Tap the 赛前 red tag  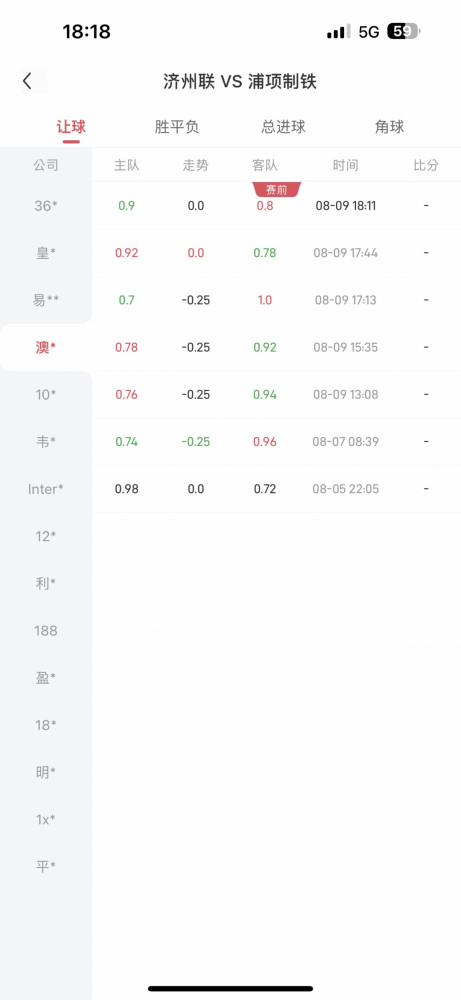[277, 189]
